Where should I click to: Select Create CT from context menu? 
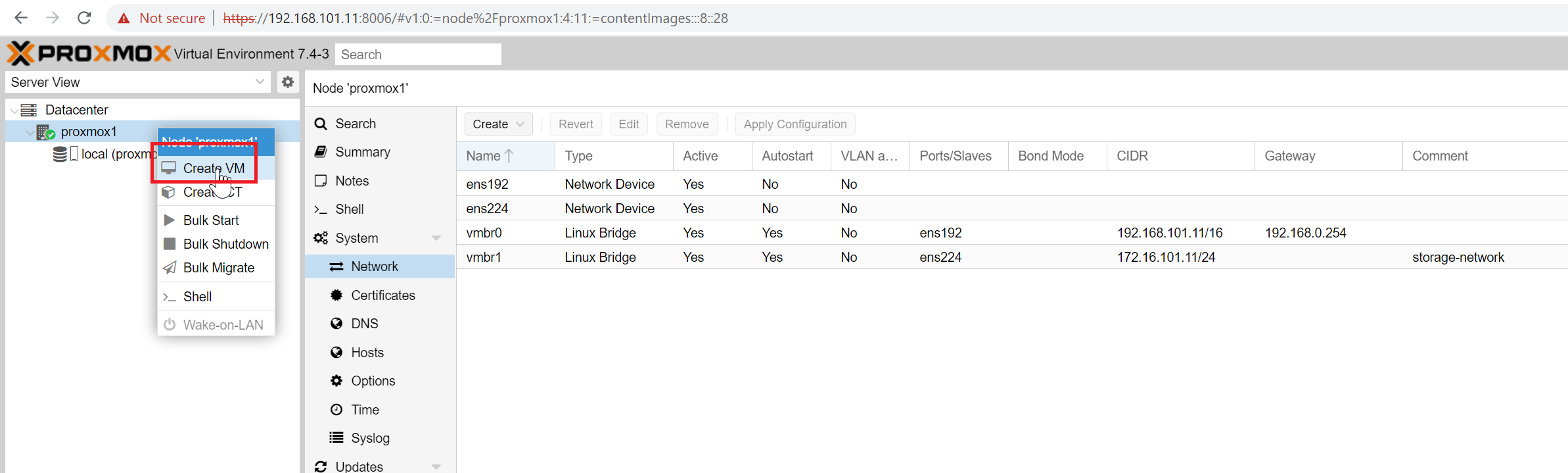click(x=216, y=192)
